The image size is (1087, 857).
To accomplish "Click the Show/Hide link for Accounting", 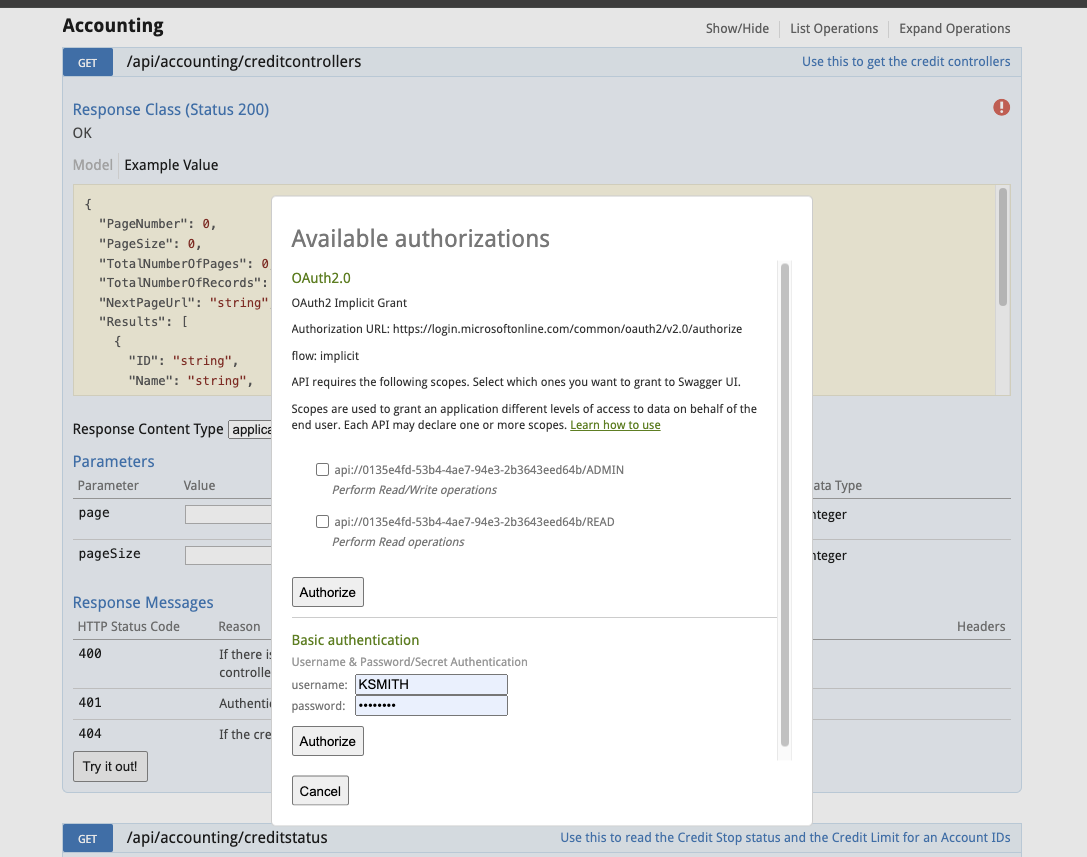I will [x=737, y=28].
